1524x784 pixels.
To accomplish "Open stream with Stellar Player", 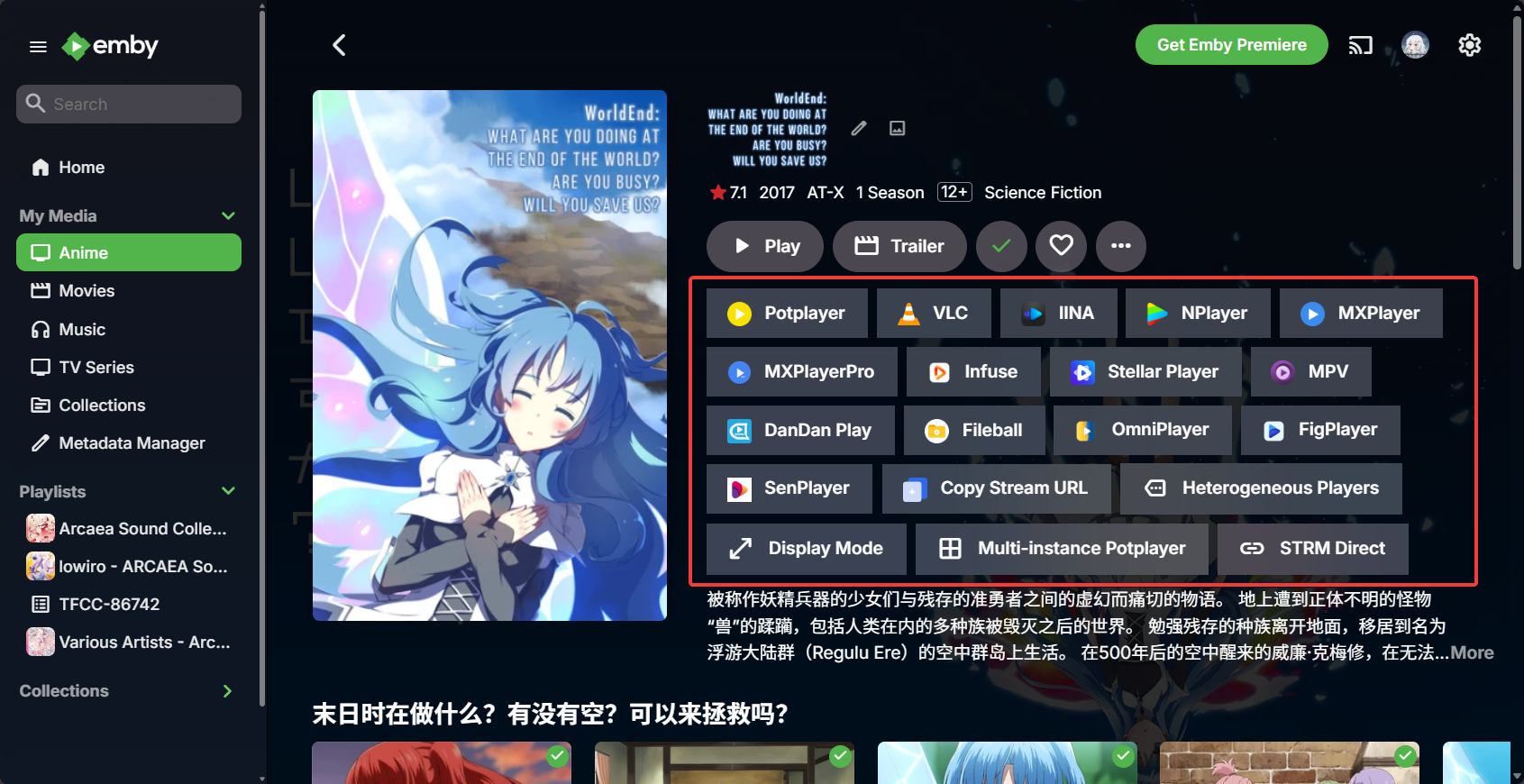I will coord(1145,371).
